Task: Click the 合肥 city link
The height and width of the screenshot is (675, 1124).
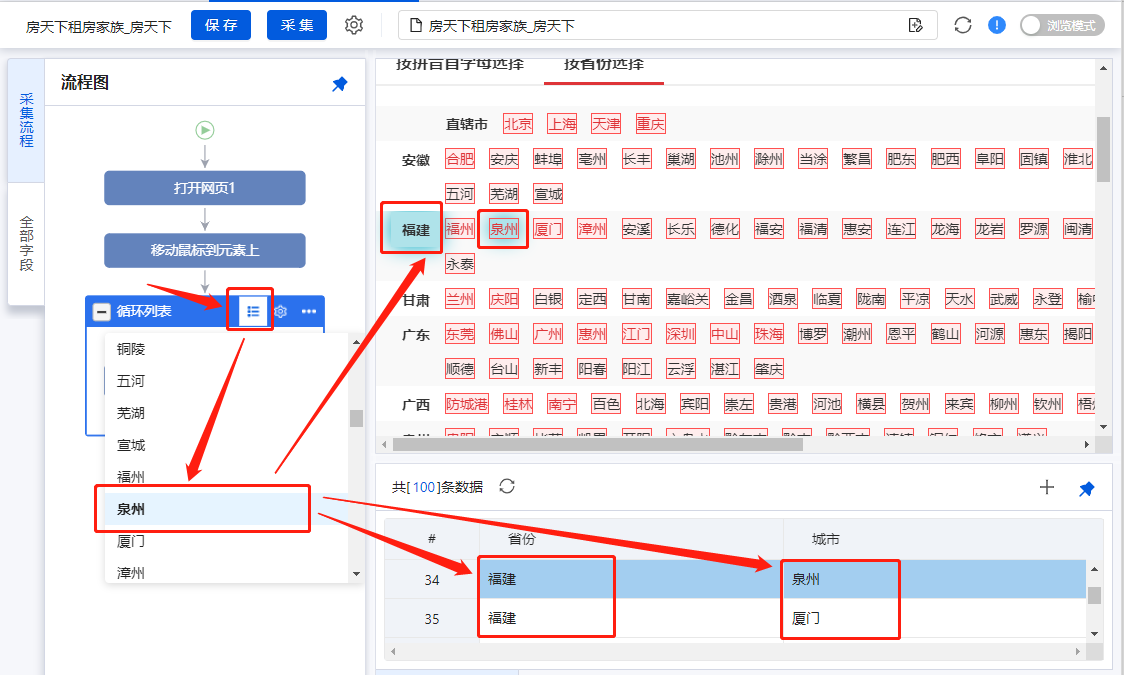Action: [x=459, y=159]
